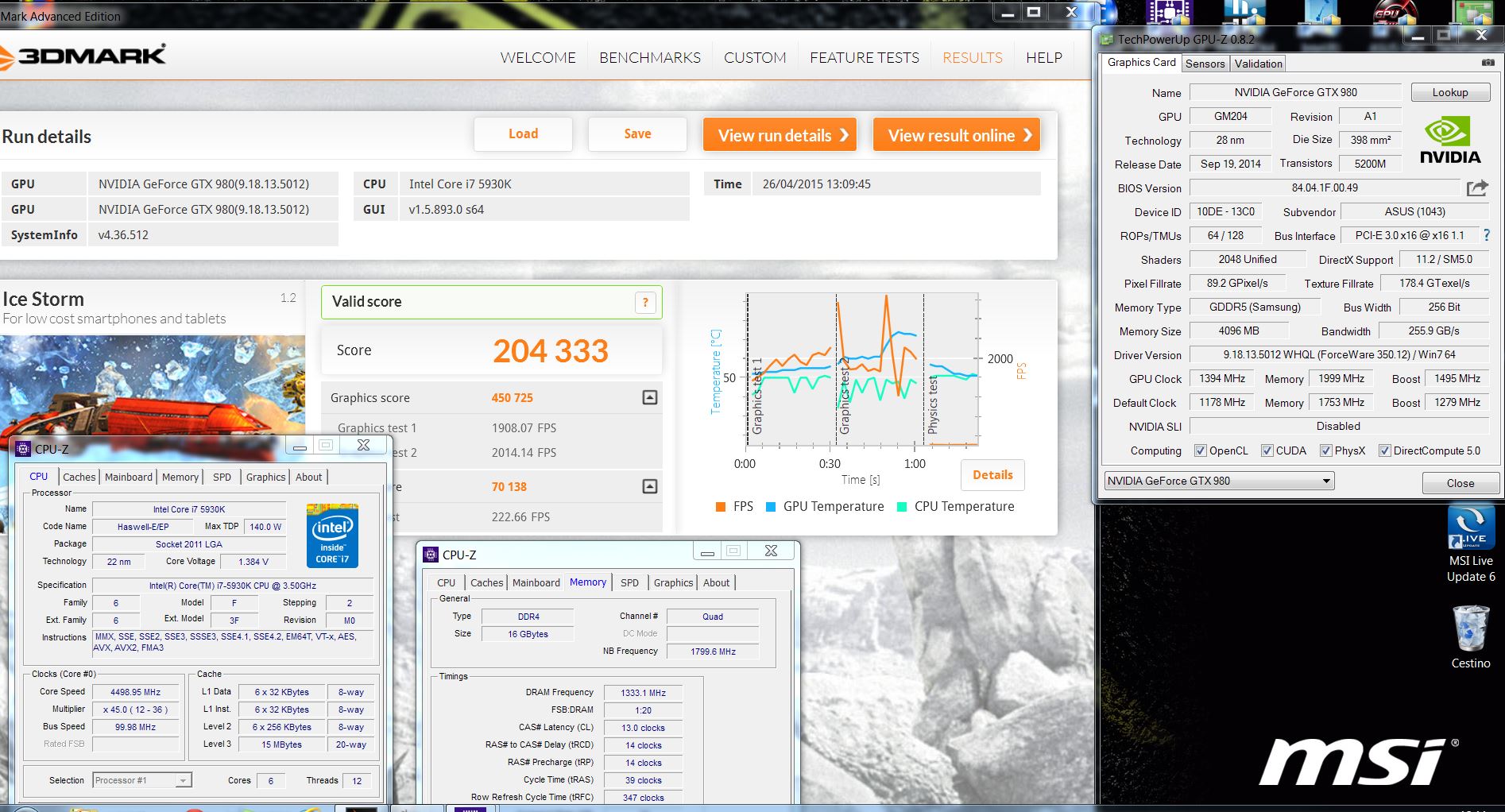Click the Intel Core i7 logo in CPU-Z
This screenshot has height=812, width=1505.
click(x=332, y=536)
